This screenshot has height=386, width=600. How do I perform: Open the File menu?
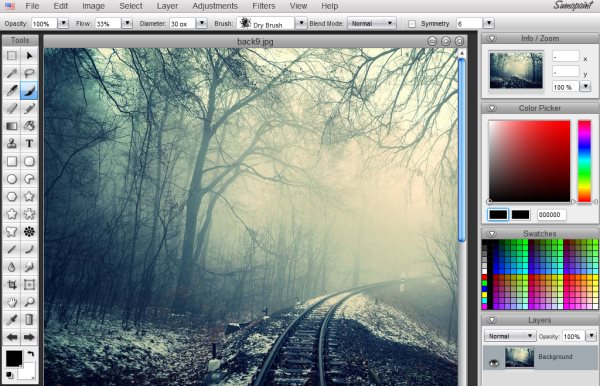tap(32, 6)
